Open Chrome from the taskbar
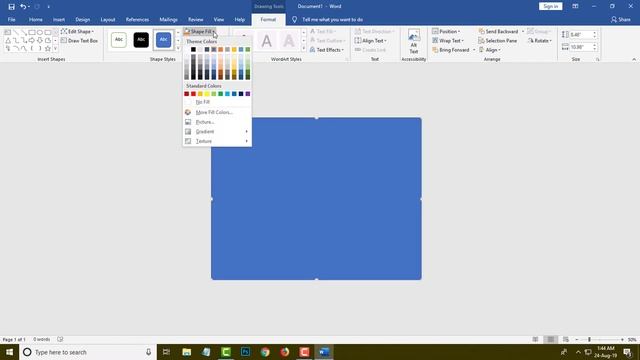The height and width of the screenshot is (360, 640). 265,352
